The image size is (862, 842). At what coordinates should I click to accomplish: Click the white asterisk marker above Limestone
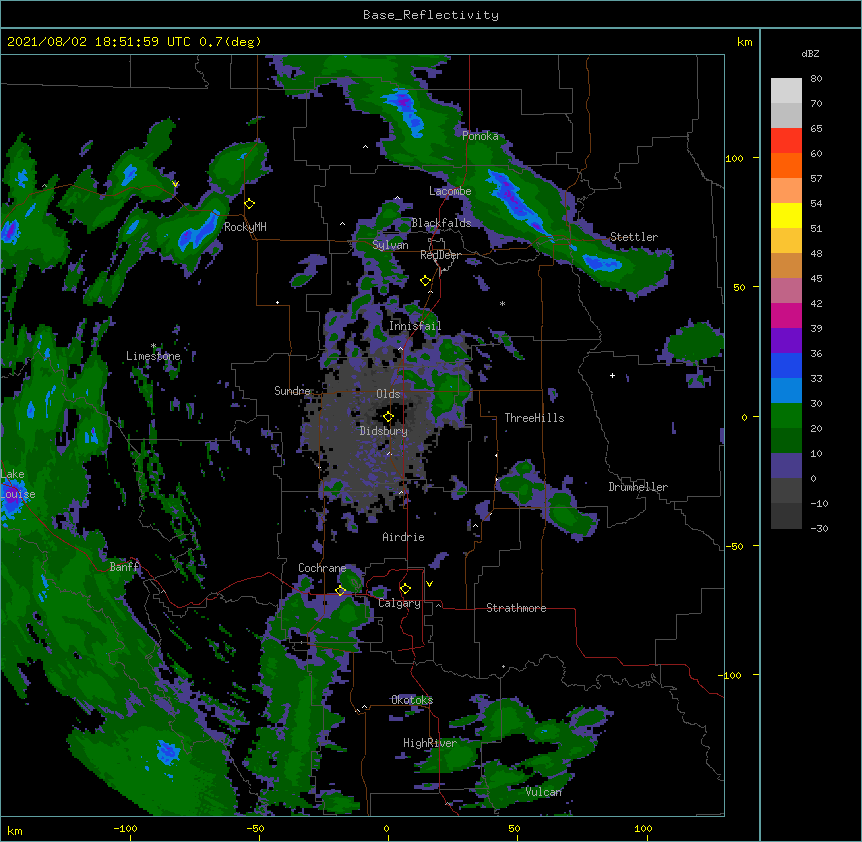point(153,346)
